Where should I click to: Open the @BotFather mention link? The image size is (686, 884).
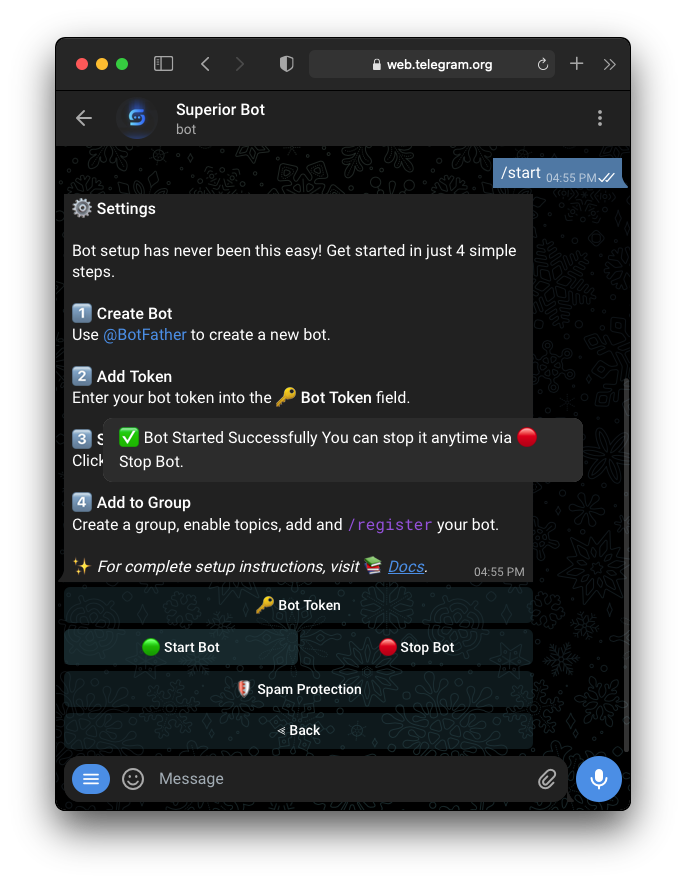click(x=145, y=335)
